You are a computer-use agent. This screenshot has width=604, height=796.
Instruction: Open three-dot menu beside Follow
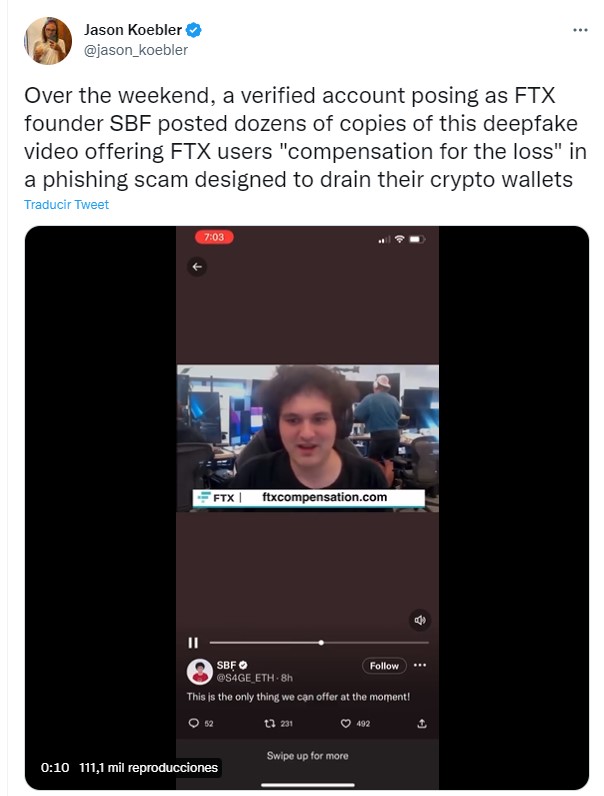click(x=420, y=665)
